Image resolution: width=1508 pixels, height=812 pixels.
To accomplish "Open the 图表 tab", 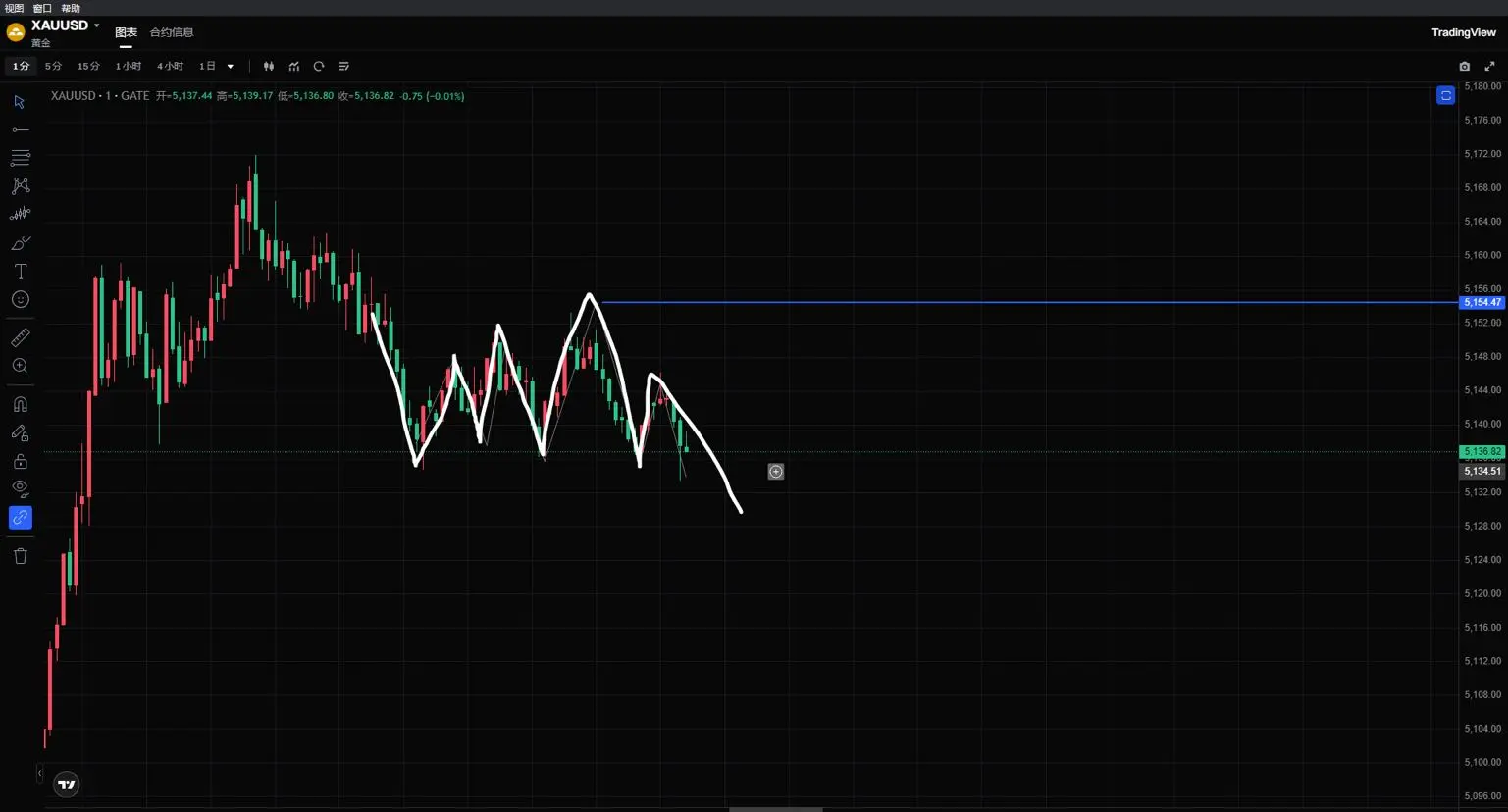I will tap(126, 32).
